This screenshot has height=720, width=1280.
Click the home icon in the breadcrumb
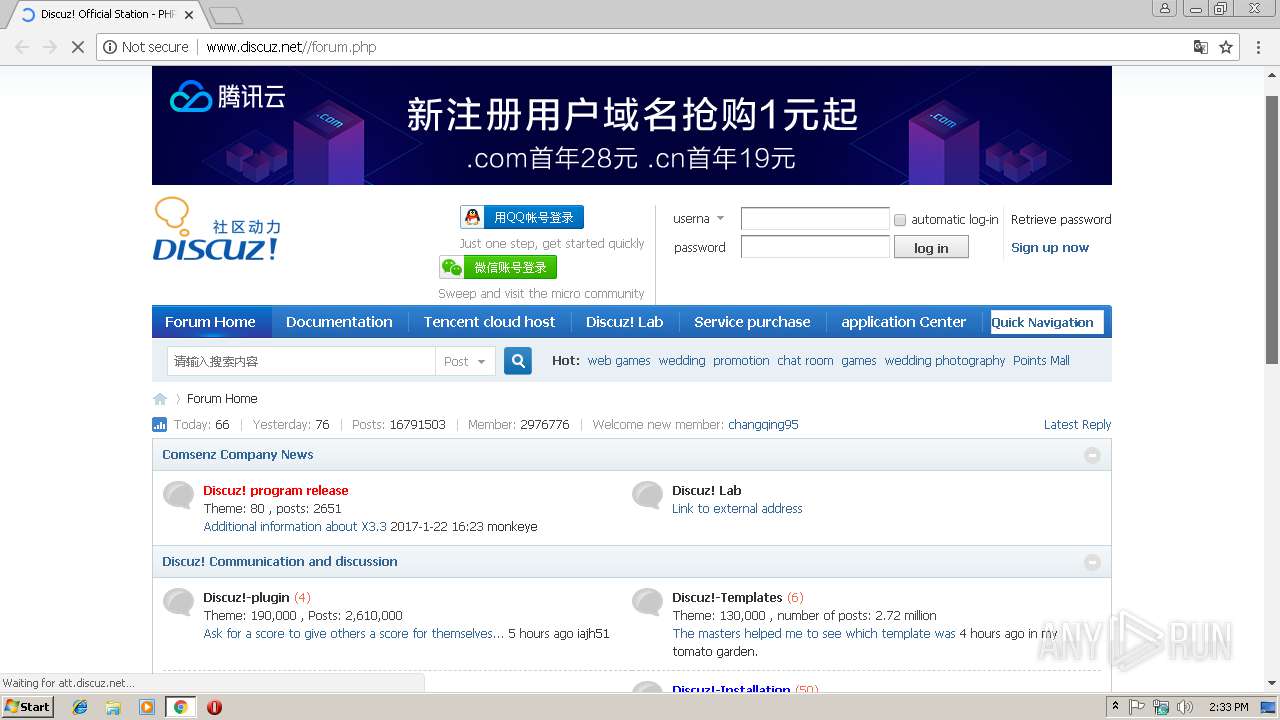pyautogui.click(x=160, y=398)
